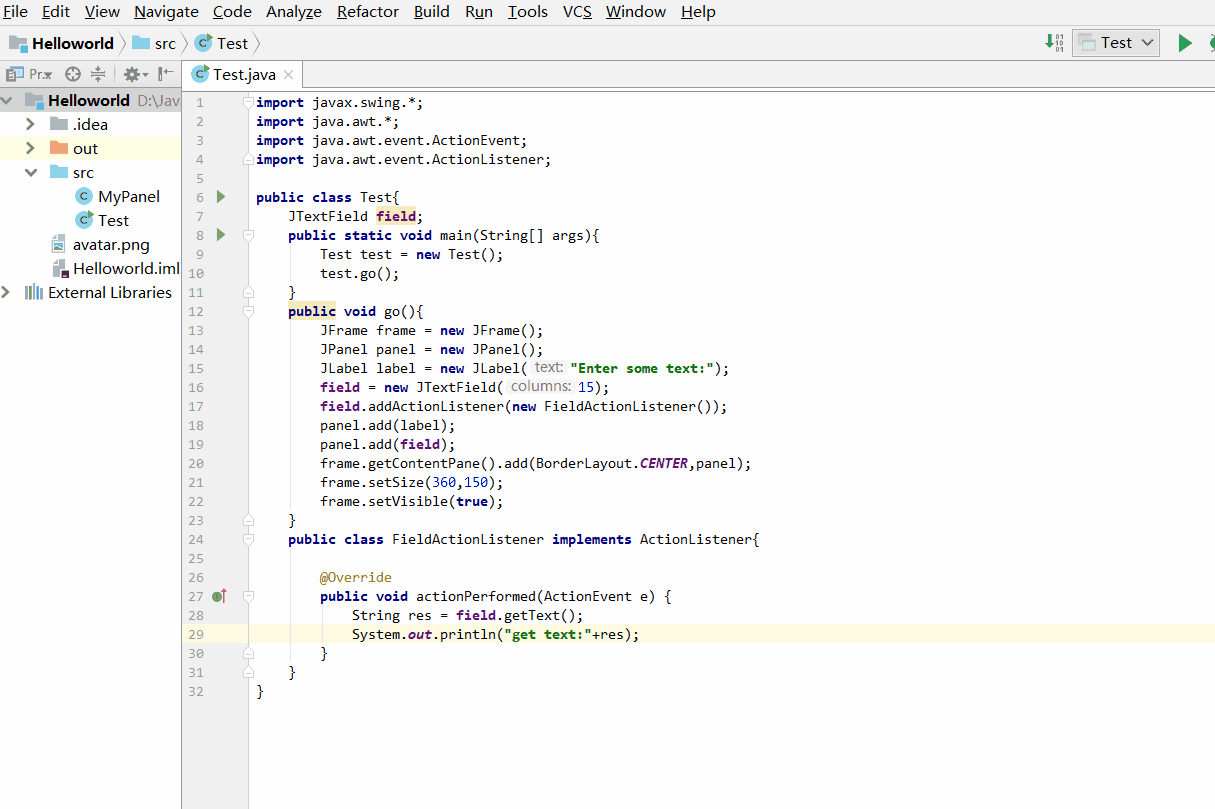Collapse the src folder in project tree
1215x809 pixels.
tap(30, 172)
